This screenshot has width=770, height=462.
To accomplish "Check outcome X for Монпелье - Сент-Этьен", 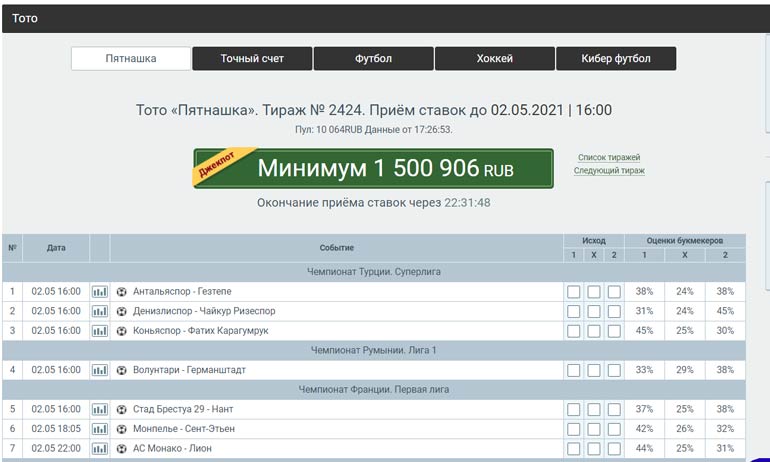I will [594, 430].
